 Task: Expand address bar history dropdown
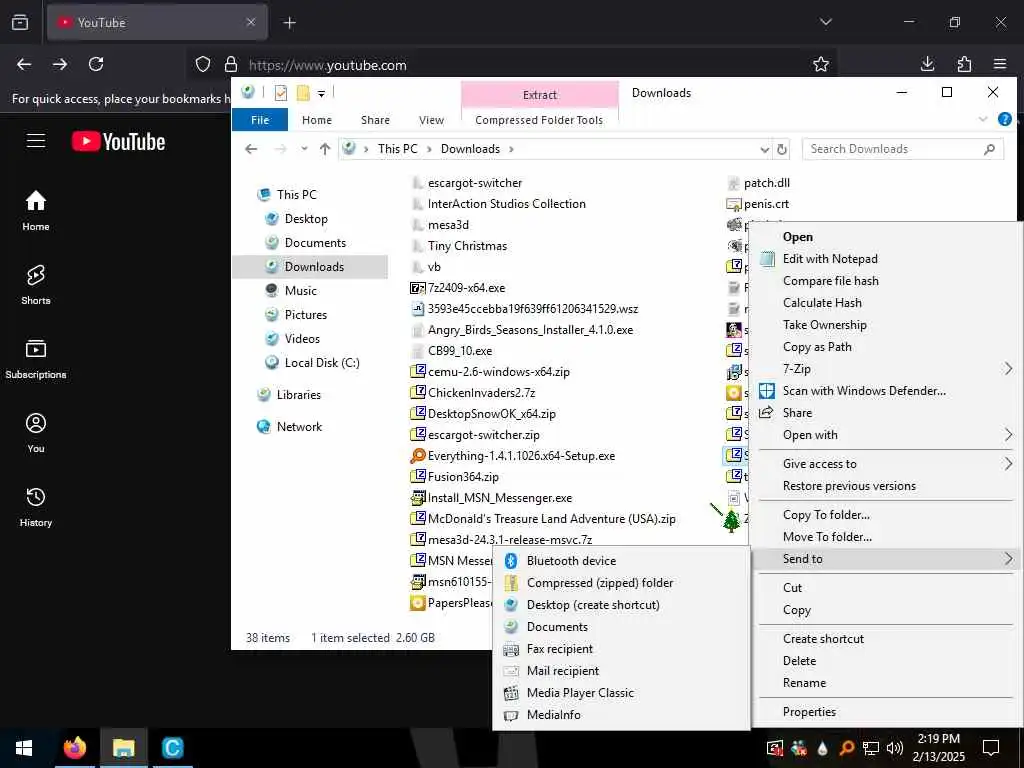tap(765, 150)
